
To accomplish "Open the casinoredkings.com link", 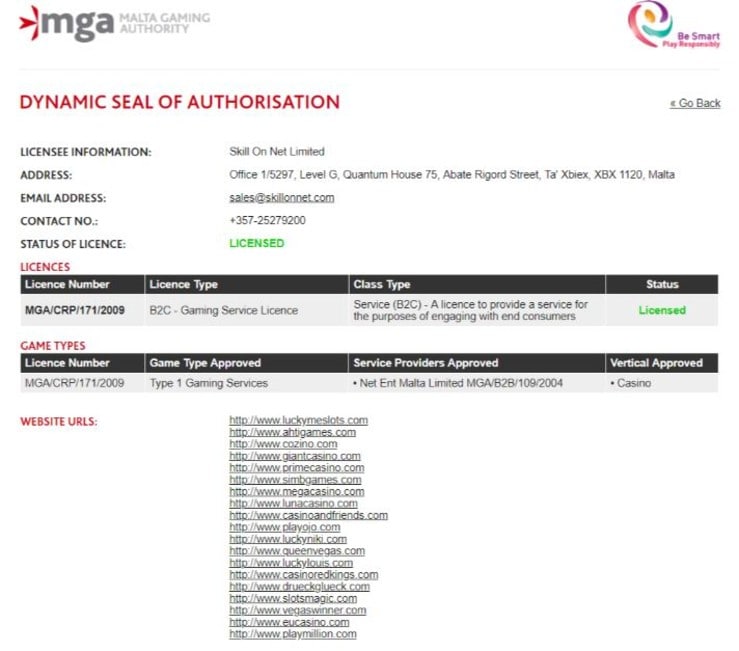I will click(x=304, y=575).
